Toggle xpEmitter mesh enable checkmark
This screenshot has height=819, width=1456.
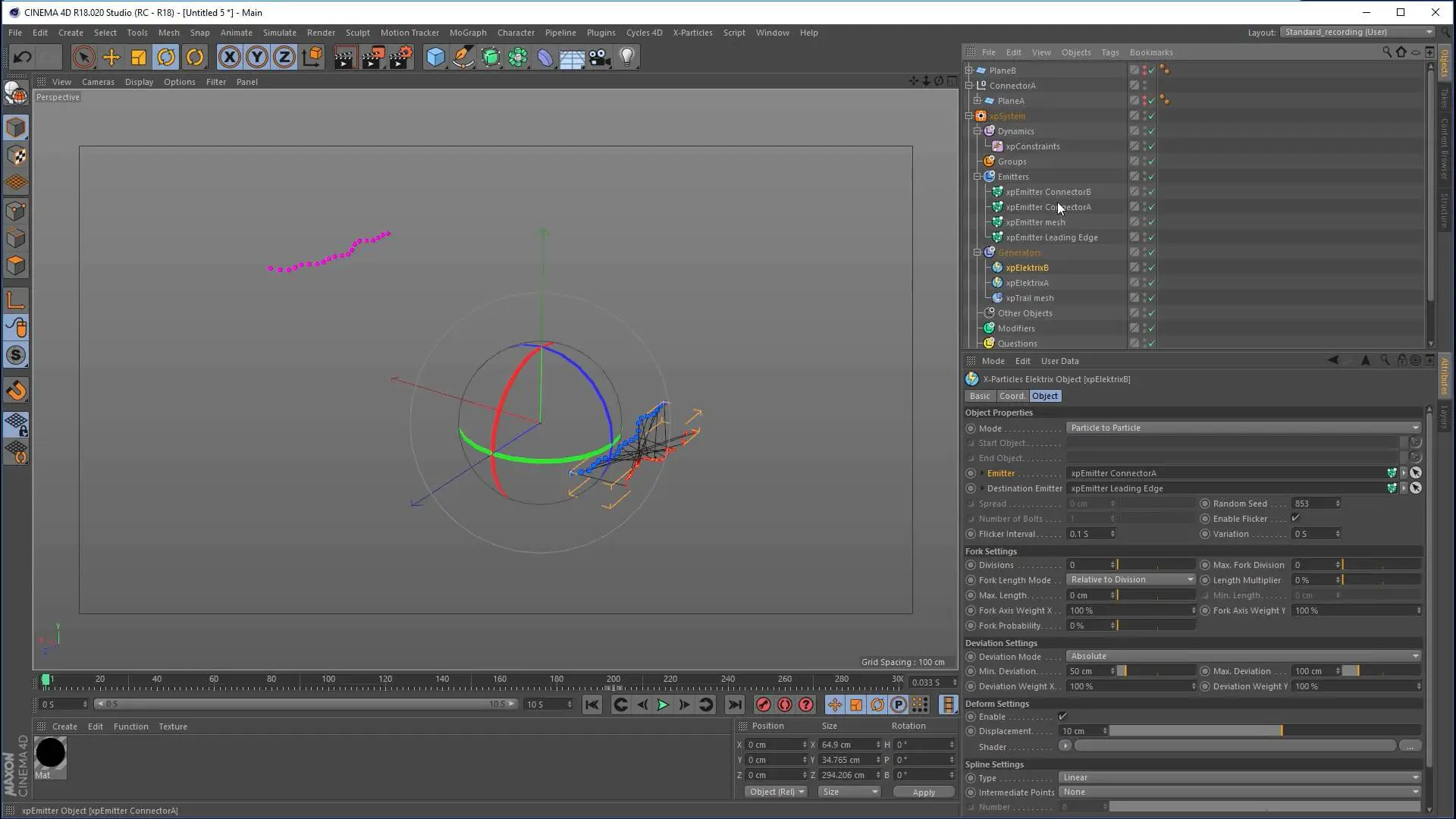pos(1152,222)
